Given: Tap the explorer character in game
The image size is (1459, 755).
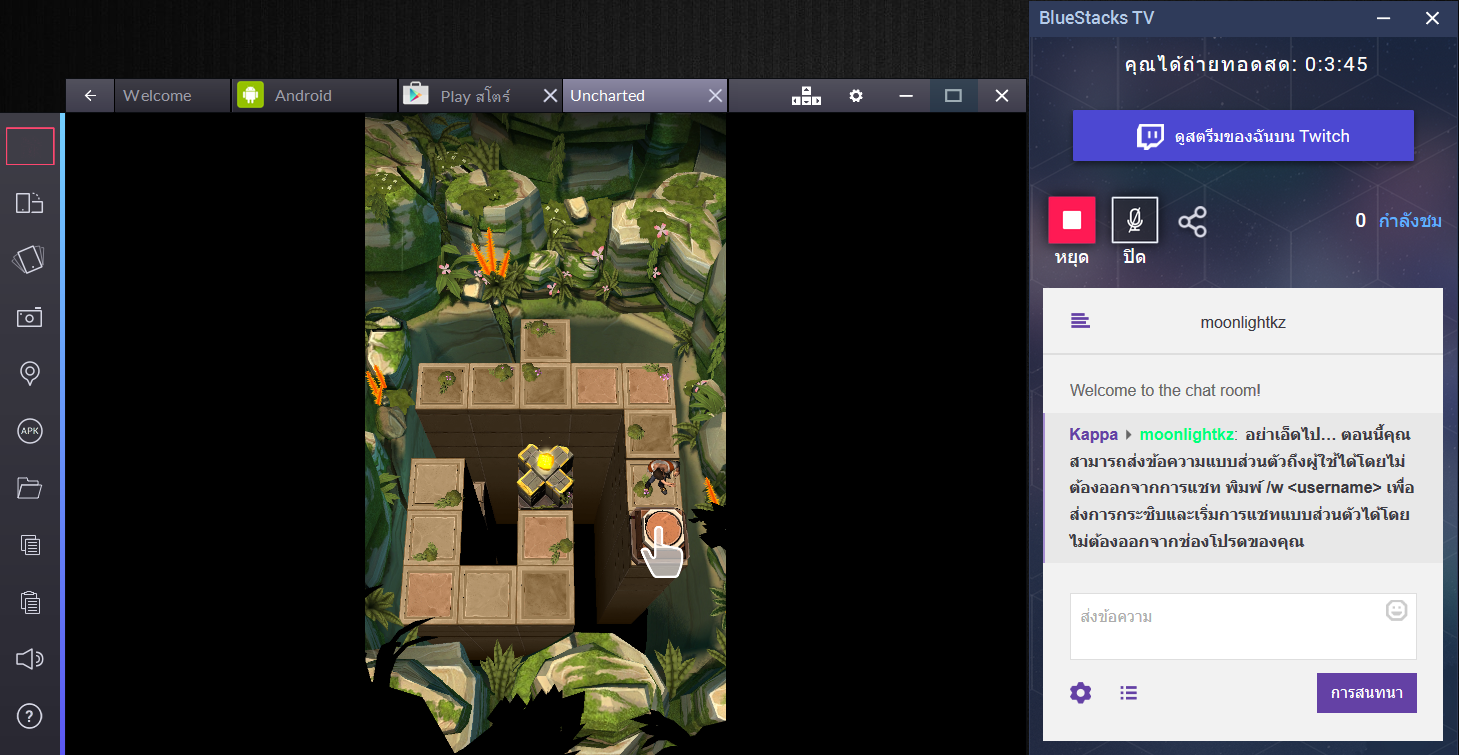Looking at the screenshot, I should coord(659,476).
